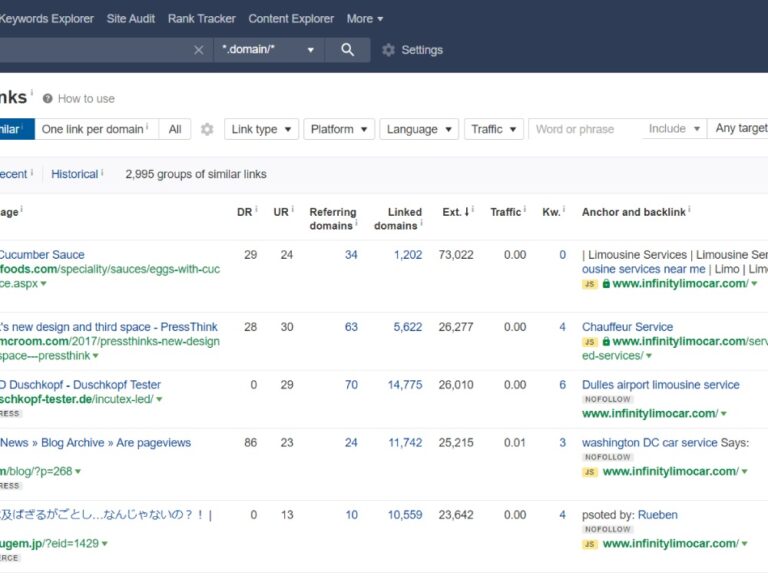Click the referring domains value 34
The image size is (768, 576).
point(351,255)
